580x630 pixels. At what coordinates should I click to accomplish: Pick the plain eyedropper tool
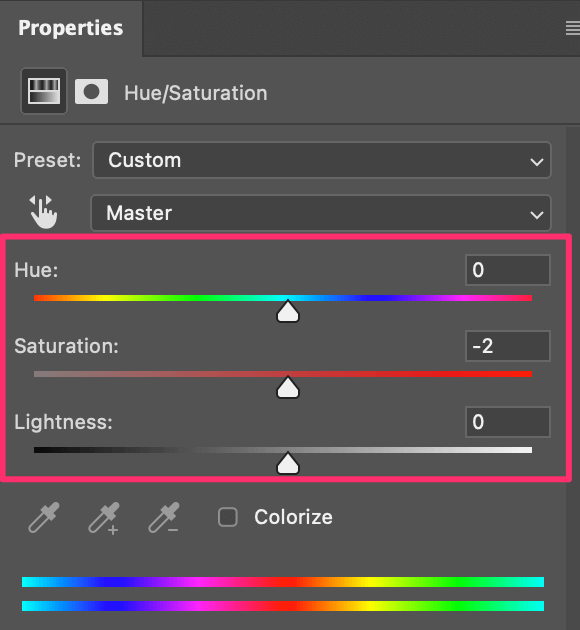pos(44,517)
